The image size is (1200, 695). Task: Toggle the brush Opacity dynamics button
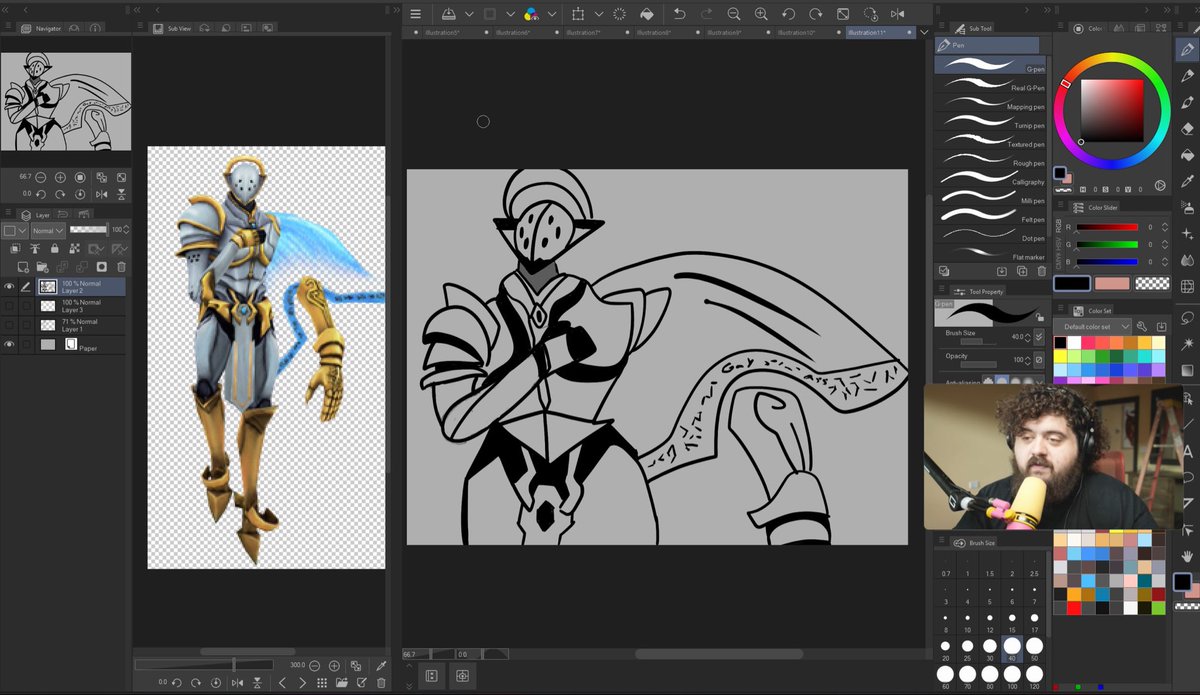pyautogui.click(x=1038, y=360)
